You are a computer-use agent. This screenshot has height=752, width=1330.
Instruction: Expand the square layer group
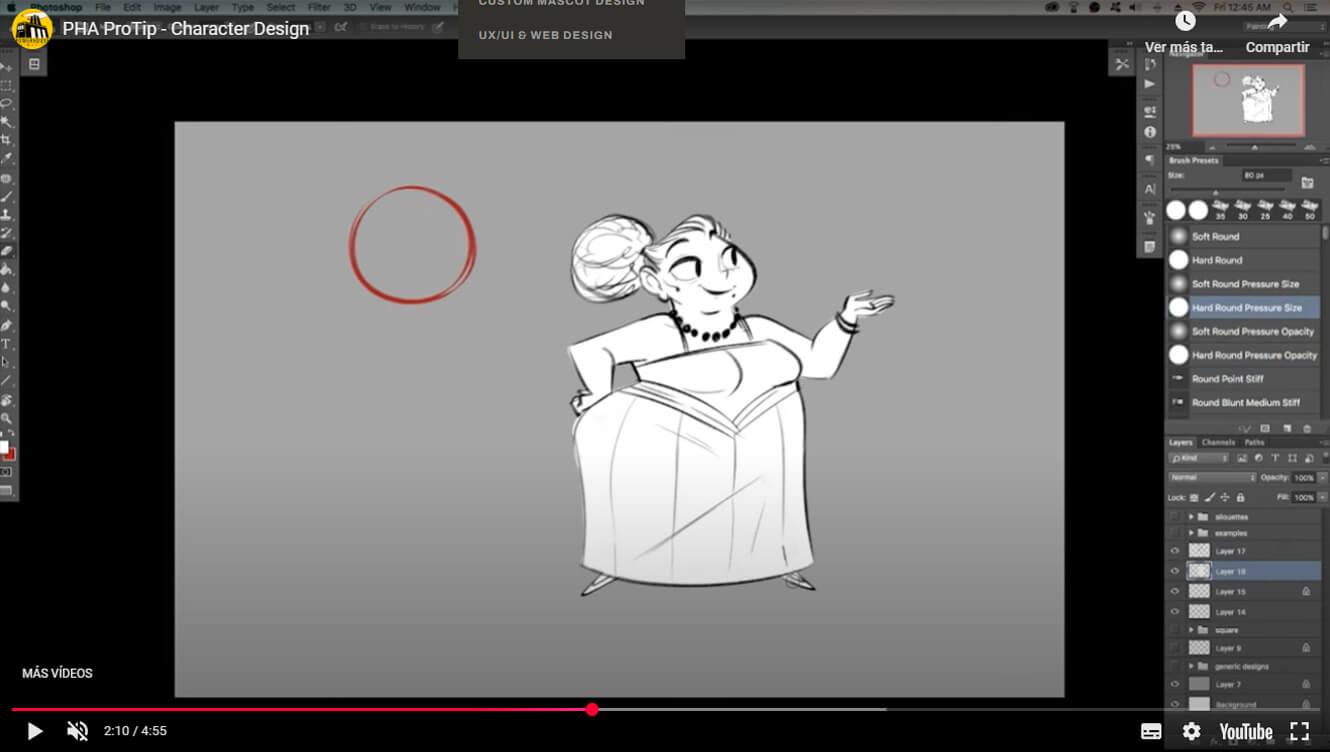[x=1191, y=630]
